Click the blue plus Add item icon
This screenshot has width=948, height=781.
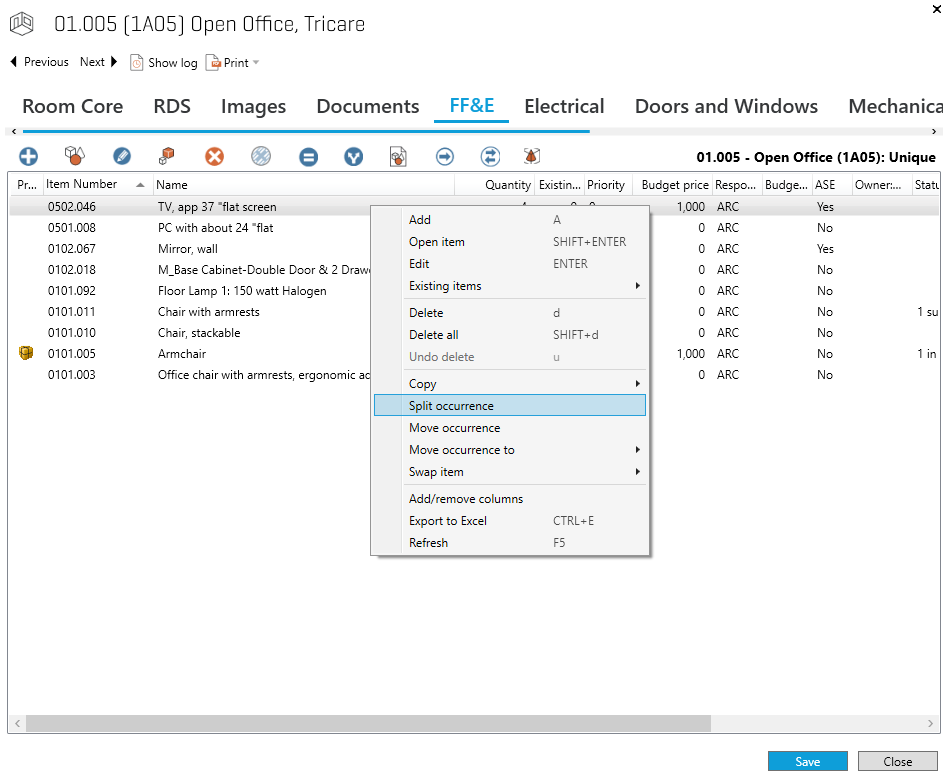click(x=28, y=156)
